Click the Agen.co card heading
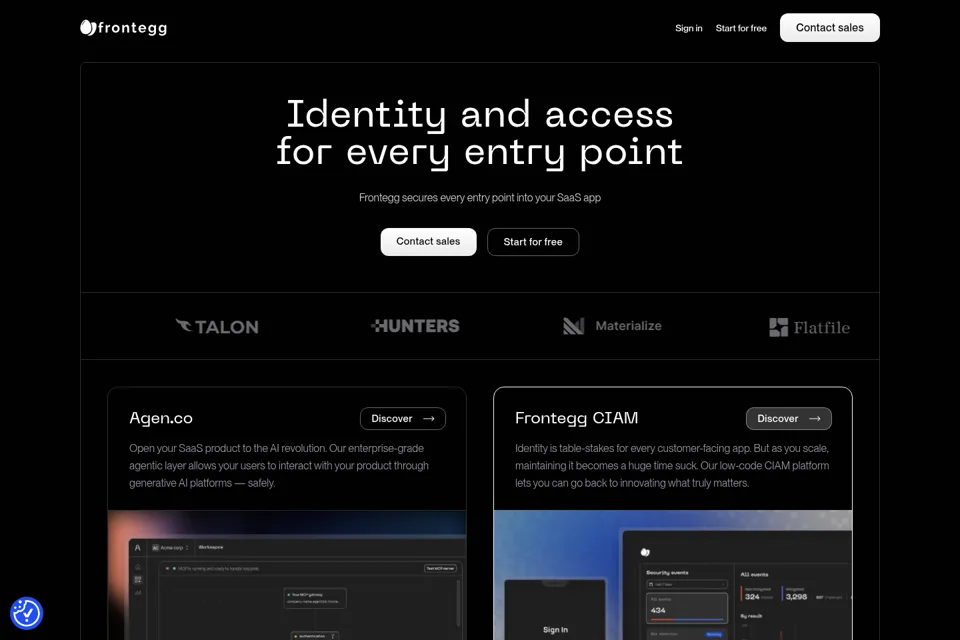 coord(161,418)
